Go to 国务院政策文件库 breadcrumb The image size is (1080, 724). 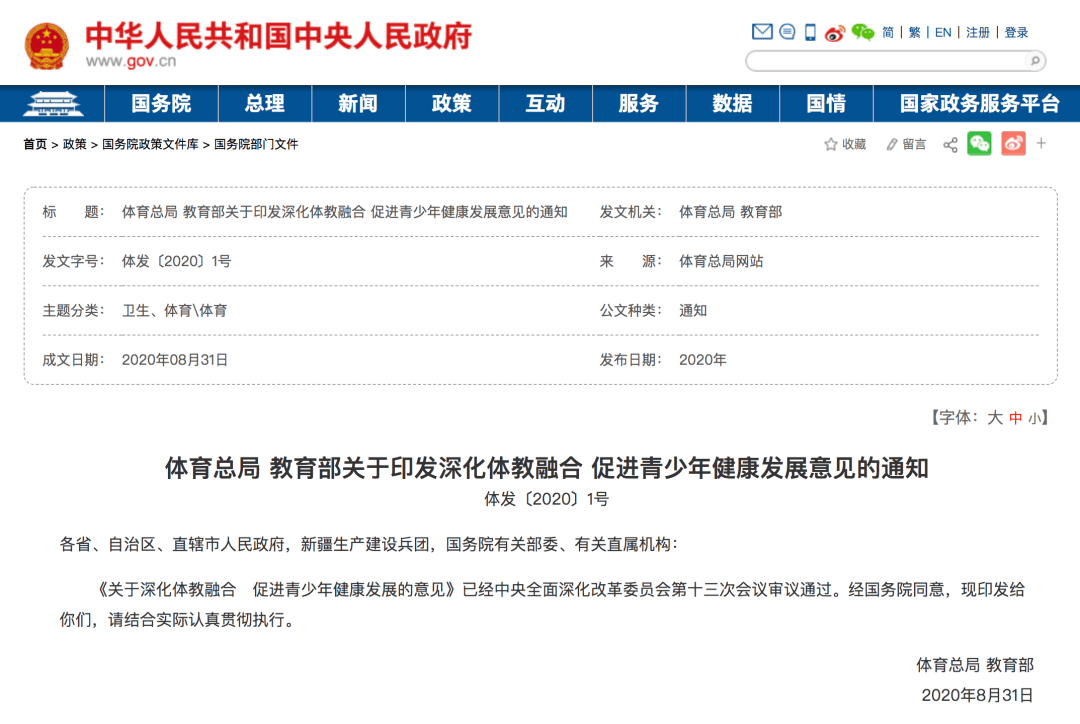coord(150,144)
